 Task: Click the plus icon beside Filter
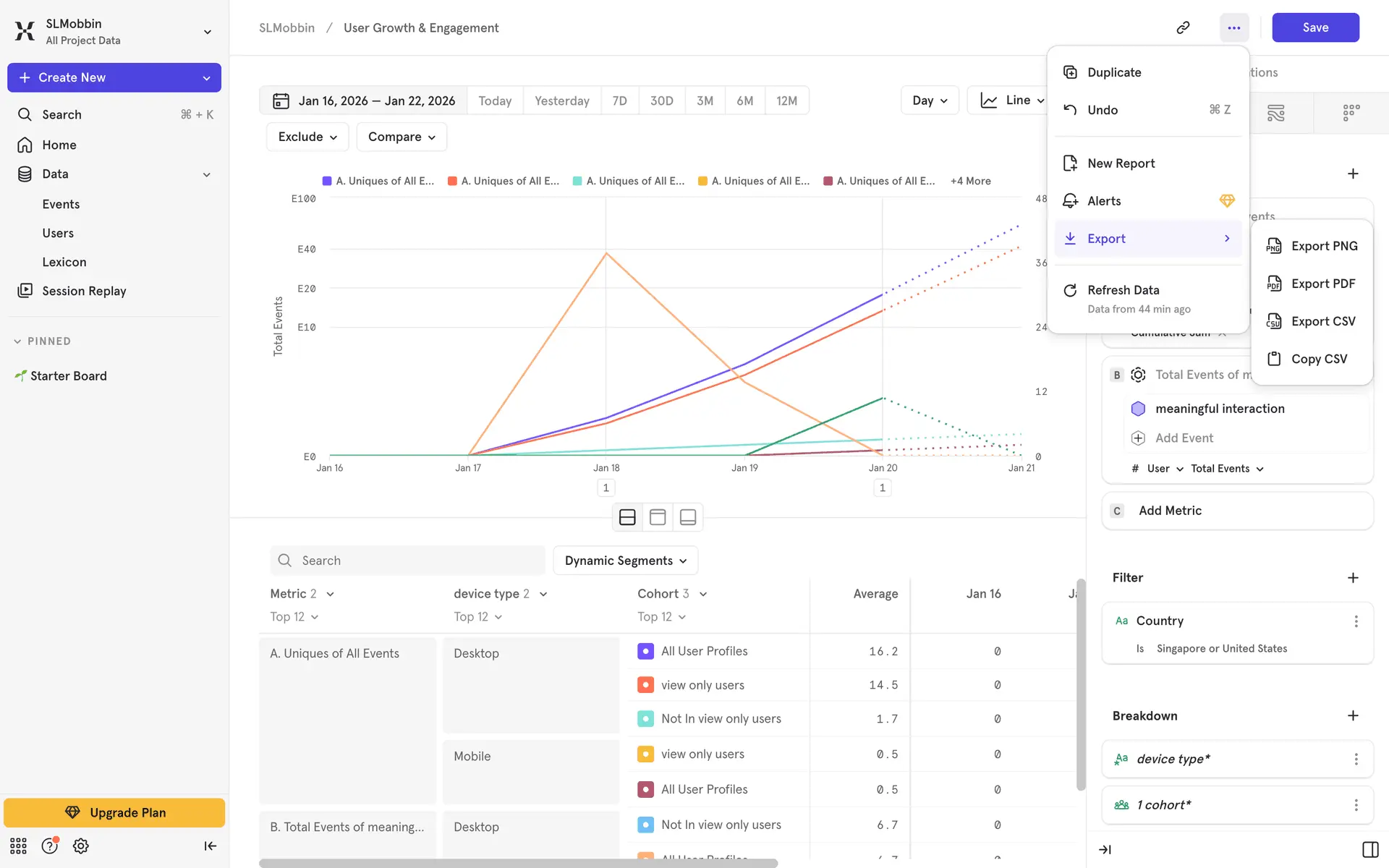1353,577
